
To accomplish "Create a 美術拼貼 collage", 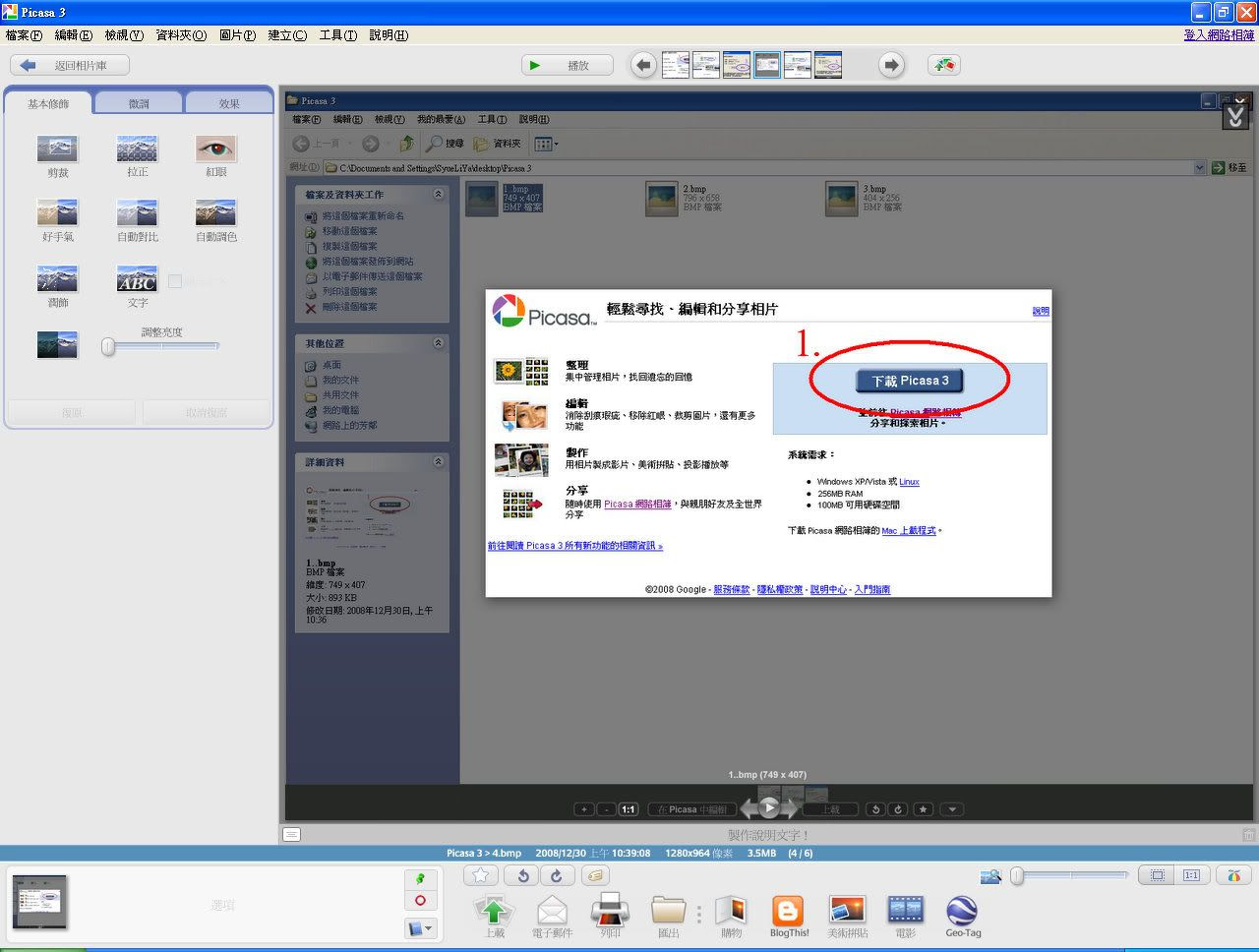I will (847, 911).
